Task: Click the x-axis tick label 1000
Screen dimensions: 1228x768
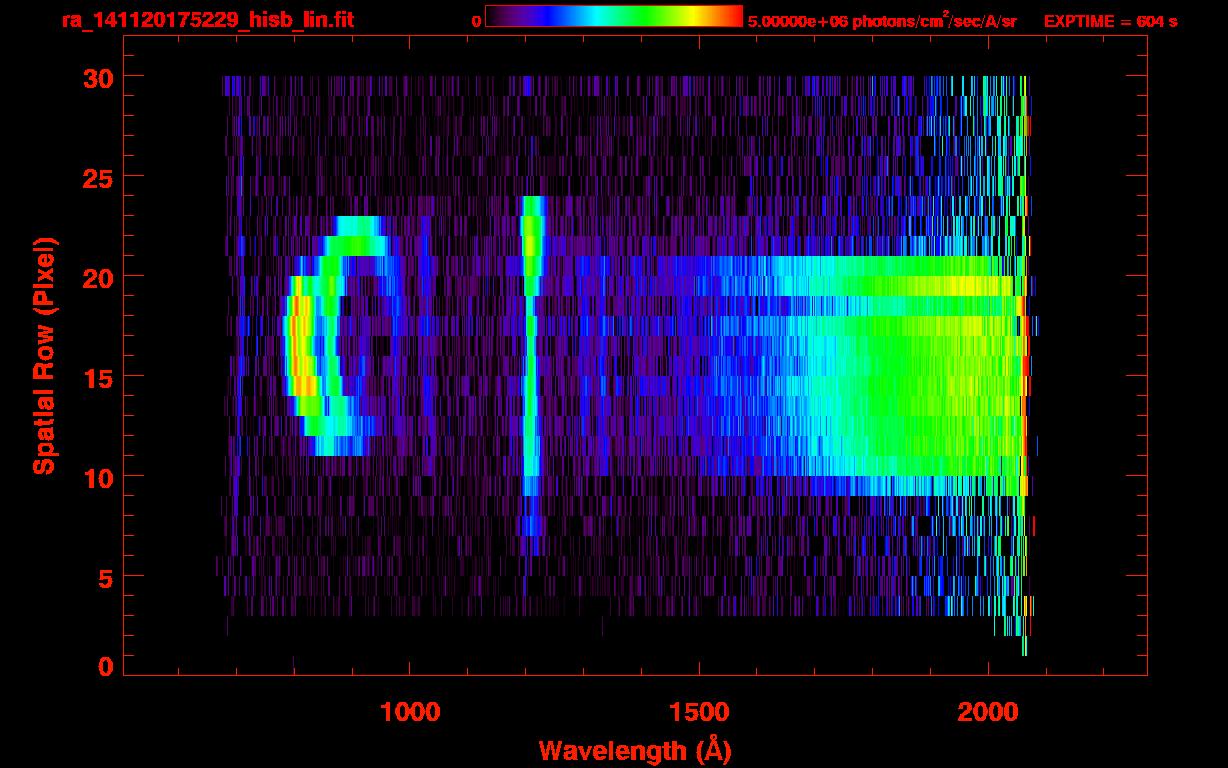Action: tap(410, 712)
